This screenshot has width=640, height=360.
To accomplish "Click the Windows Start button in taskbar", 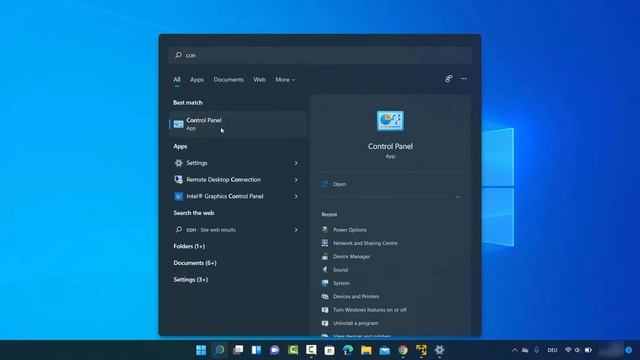I will [201, 350].
